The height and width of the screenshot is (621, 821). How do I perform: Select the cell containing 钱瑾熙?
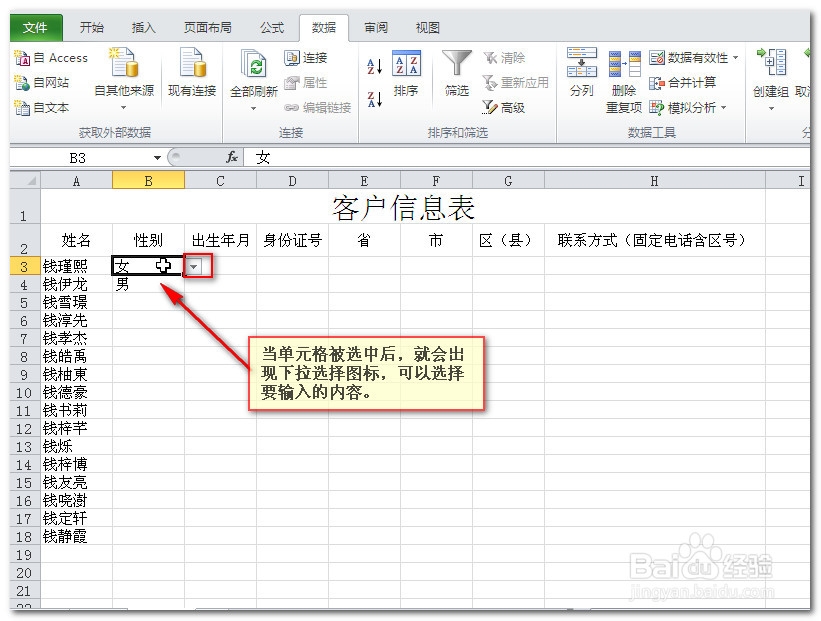coord(76,267)
